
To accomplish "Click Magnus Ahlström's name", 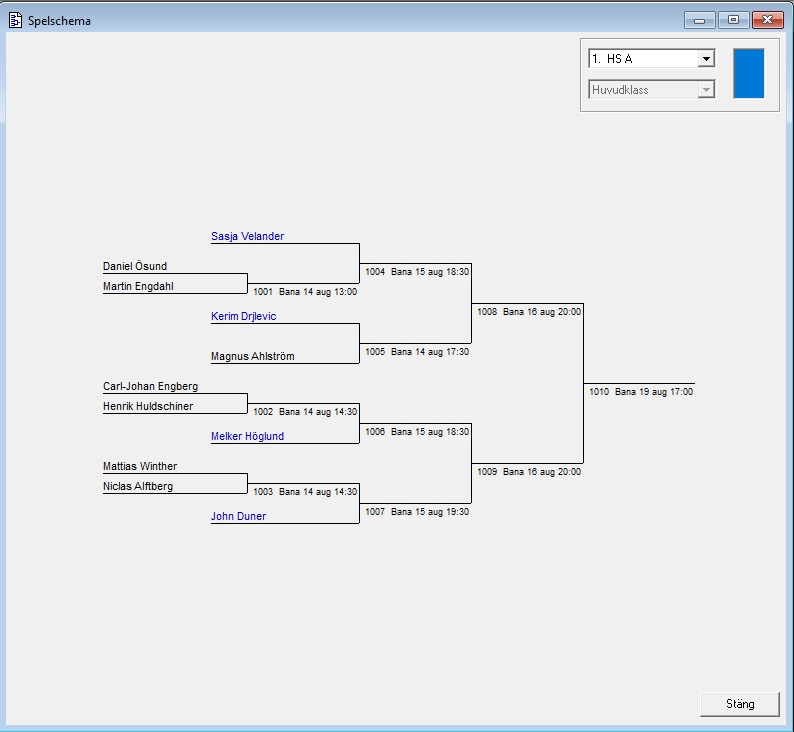I will coord(252,357).
